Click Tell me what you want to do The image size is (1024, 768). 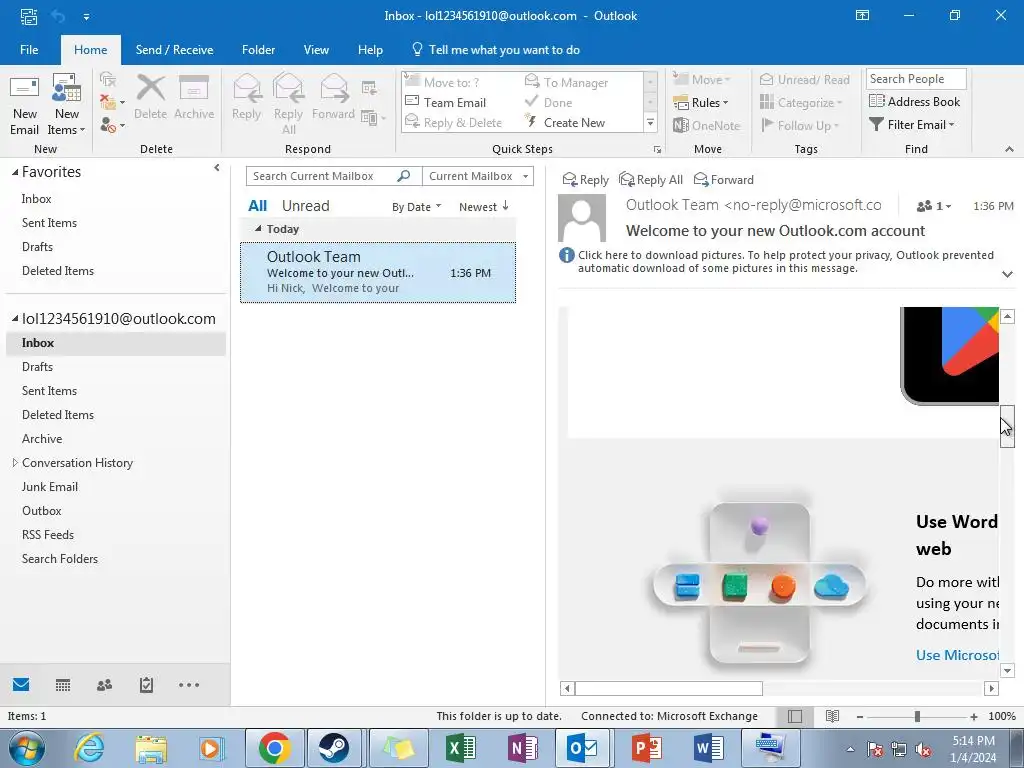click(496, 50)
